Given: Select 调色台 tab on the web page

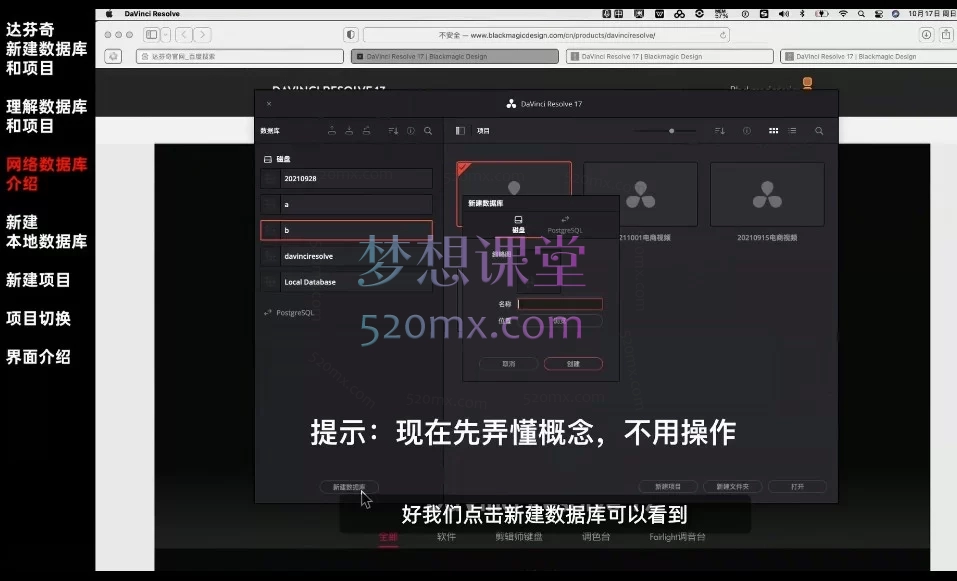Looking at the screenshot, I should click(x=596, y=537).
